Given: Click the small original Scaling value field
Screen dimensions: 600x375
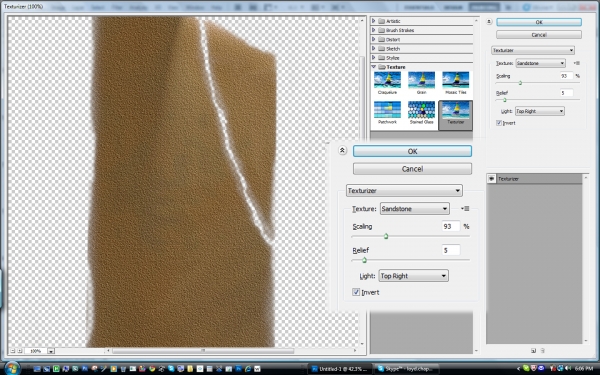Looking at the screenshot, I should [x=566, y=76].
